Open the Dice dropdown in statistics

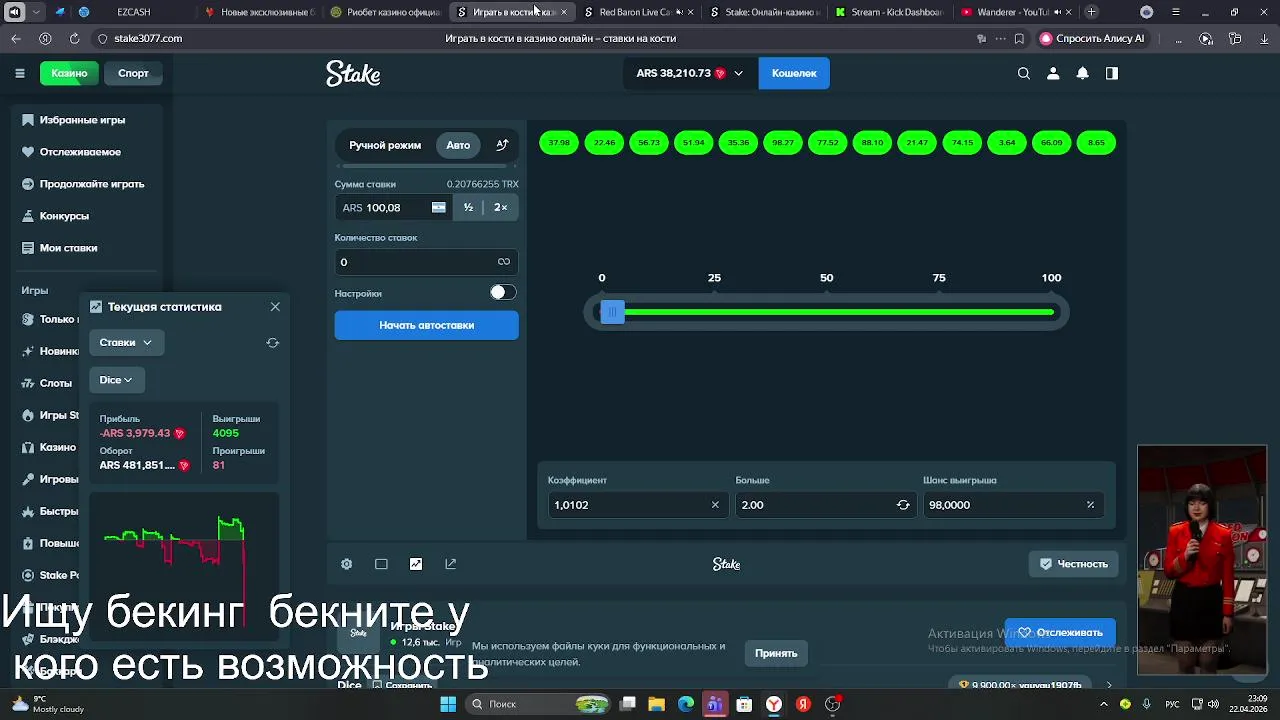tap(116, 380)
